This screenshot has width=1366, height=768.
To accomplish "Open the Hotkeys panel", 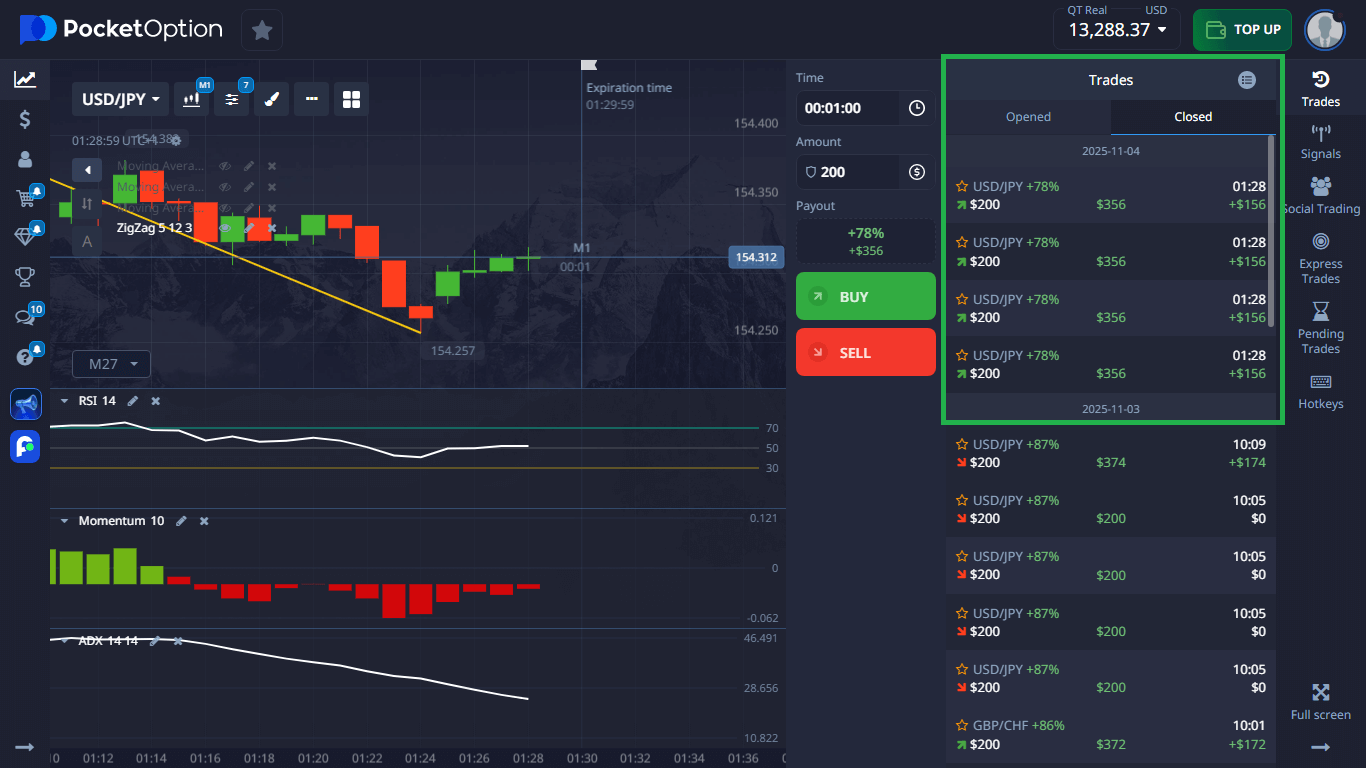I will (x=1321, y=390).
